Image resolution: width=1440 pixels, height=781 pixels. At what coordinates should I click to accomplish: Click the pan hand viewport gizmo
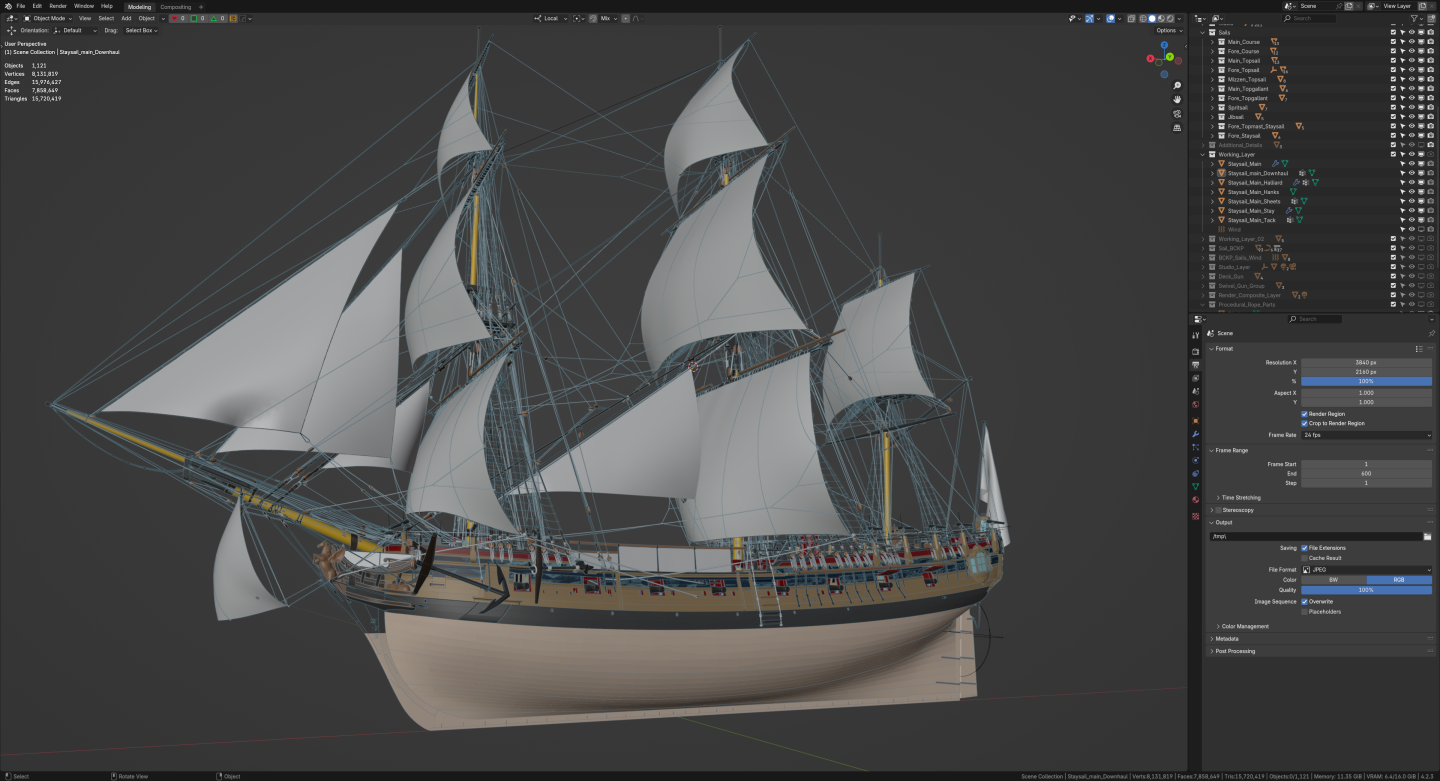click(1178, 99)
